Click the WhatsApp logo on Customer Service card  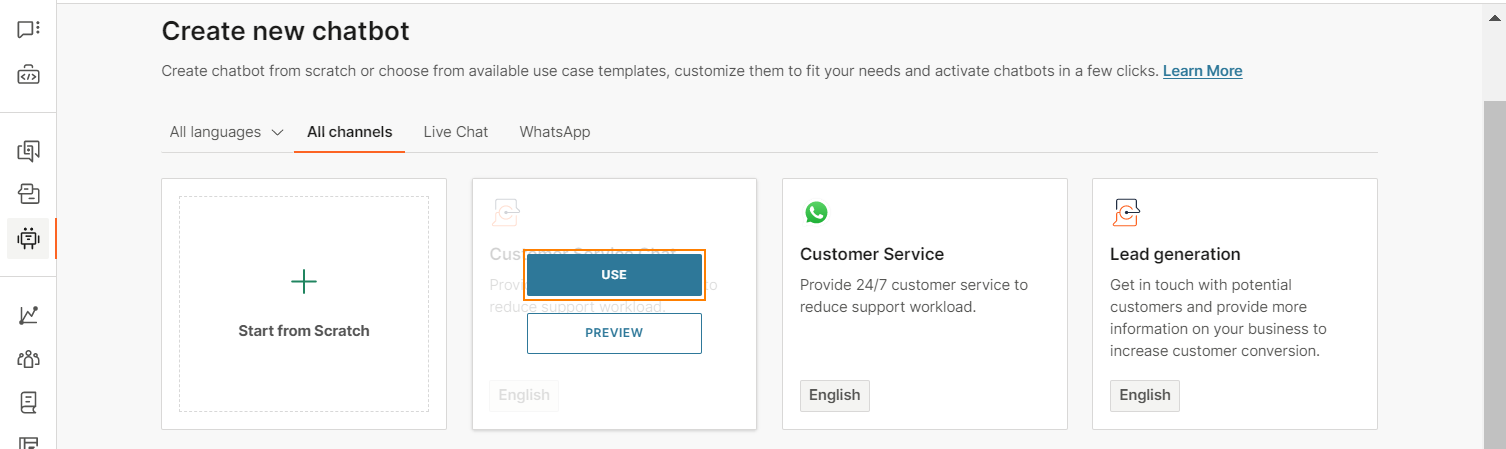[816, 212]
